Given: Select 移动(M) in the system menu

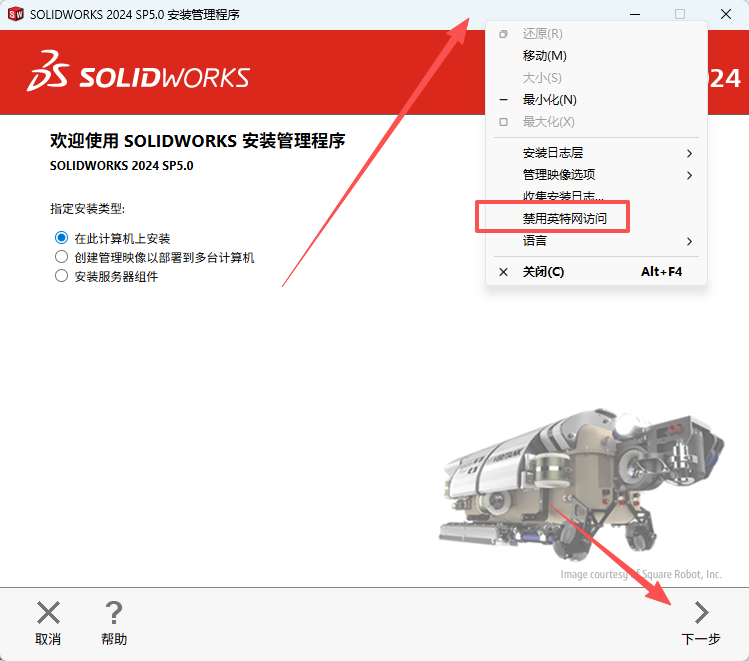Looking at the screenshot, I should [x=596, y=56].
